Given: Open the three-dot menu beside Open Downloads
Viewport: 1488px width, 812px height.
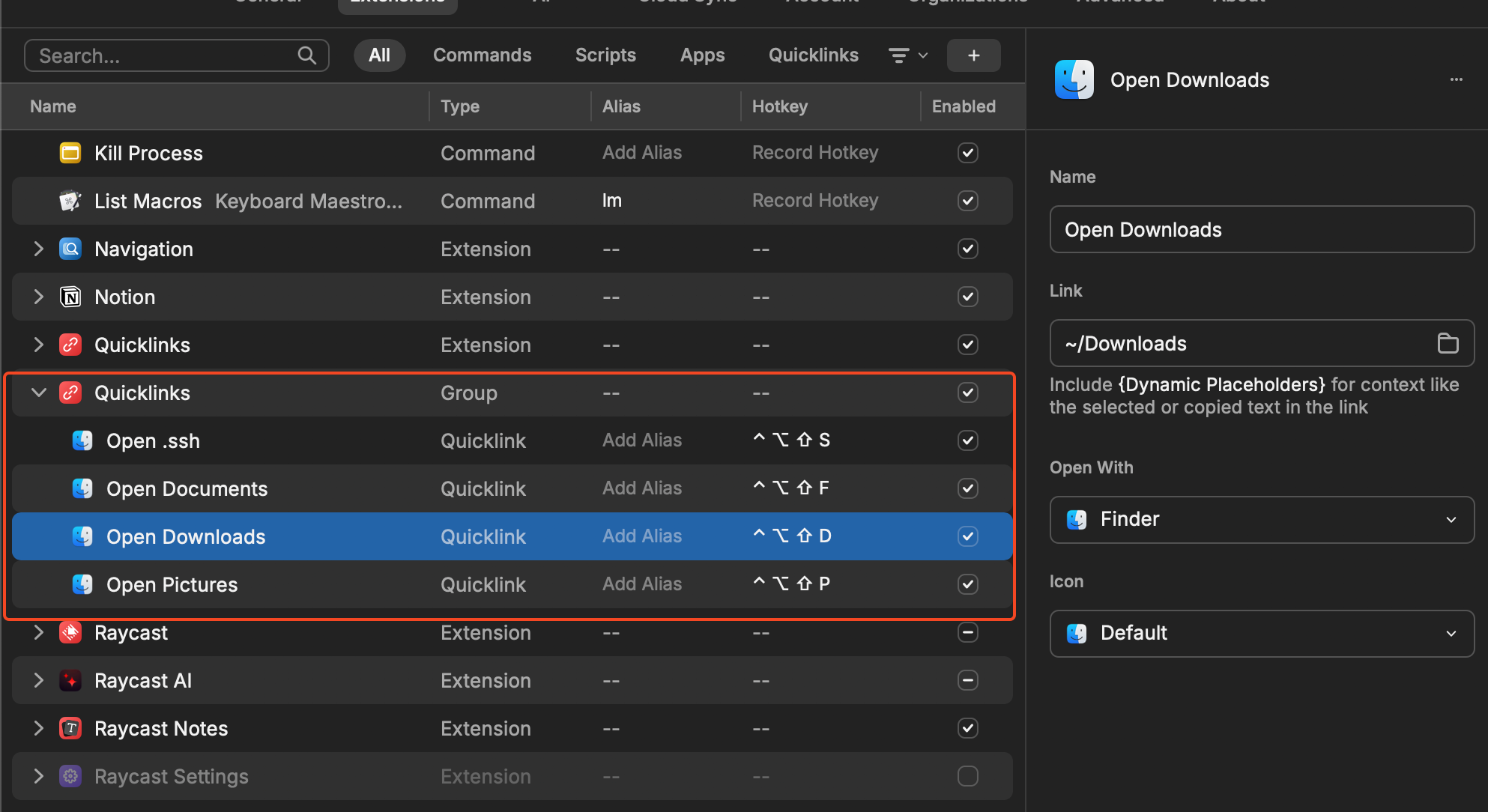Looking at the screenshot, I should pos(1456,79).
